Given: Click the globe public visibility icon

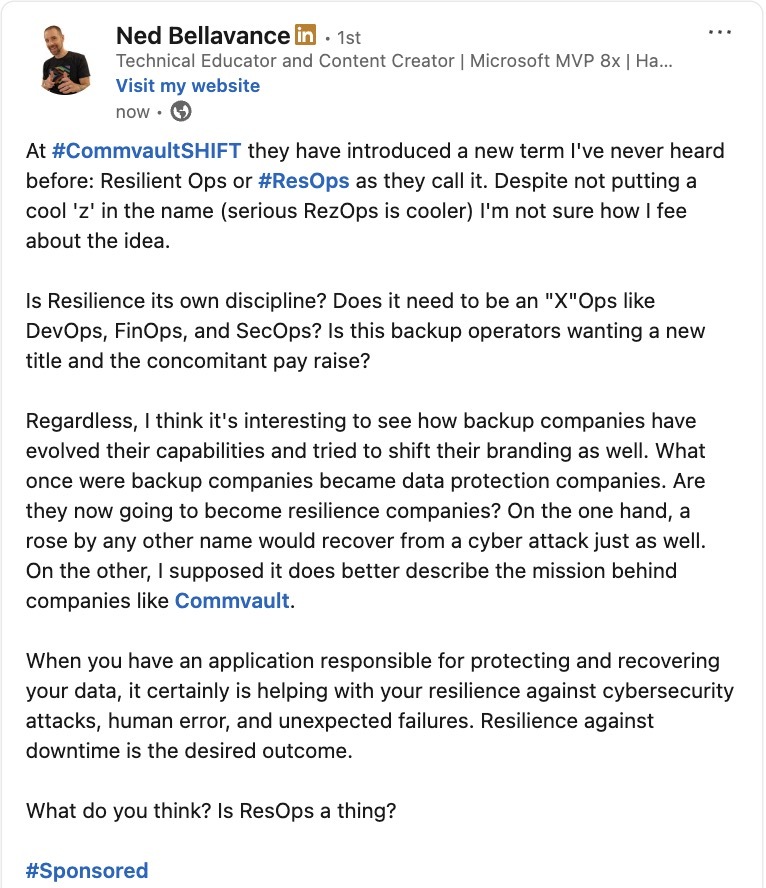Looking at the screenshot, I should click(x=180, y=111).
